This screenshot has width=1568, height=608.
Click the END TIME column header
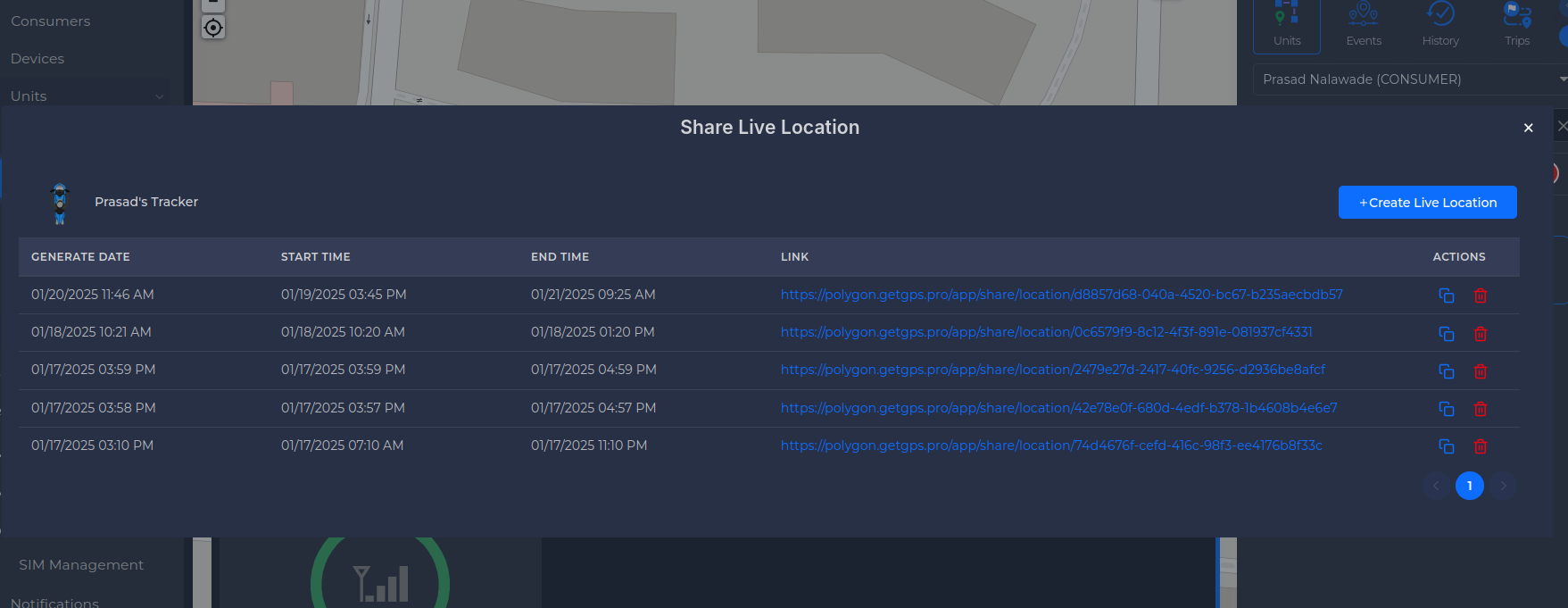pos(560,257)
